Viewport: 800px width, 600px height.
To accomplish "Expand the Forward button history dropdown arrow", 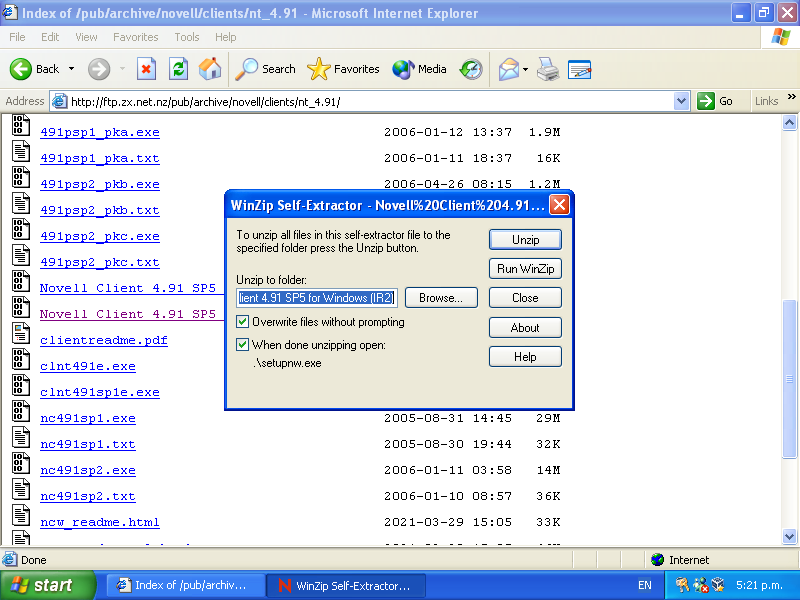I will tap(122, 69).
